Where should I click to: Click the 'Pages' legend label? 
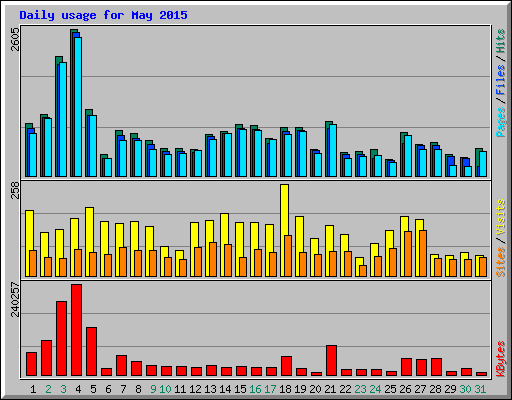tap(500, 122)
